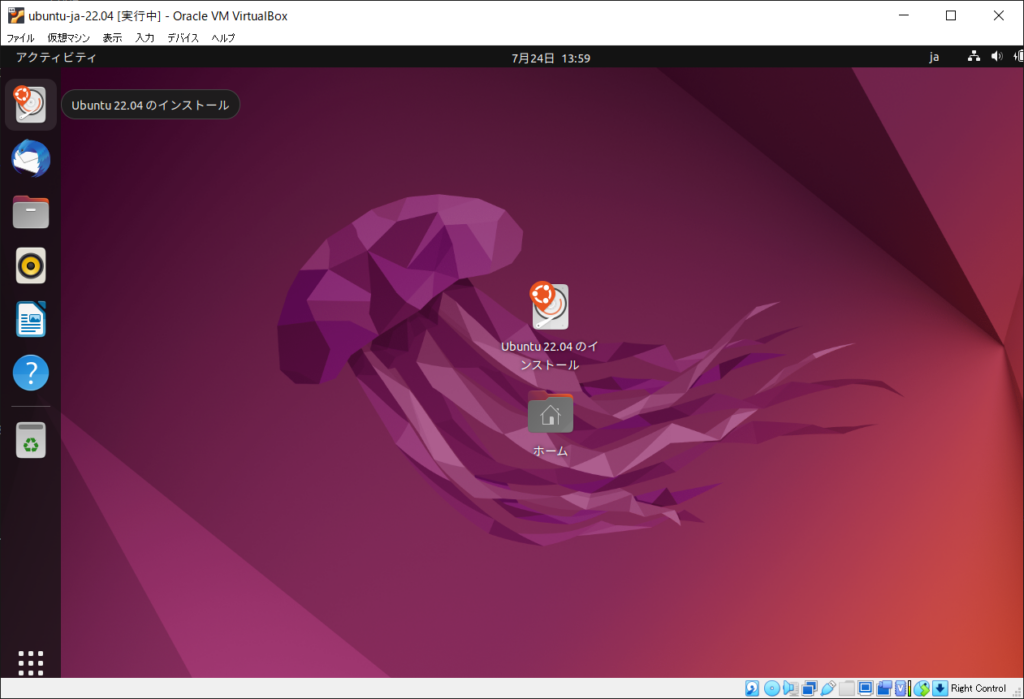Click the recording status icon
The width and height of the screenshot is (1024, 699).
[x=884, y=688]
